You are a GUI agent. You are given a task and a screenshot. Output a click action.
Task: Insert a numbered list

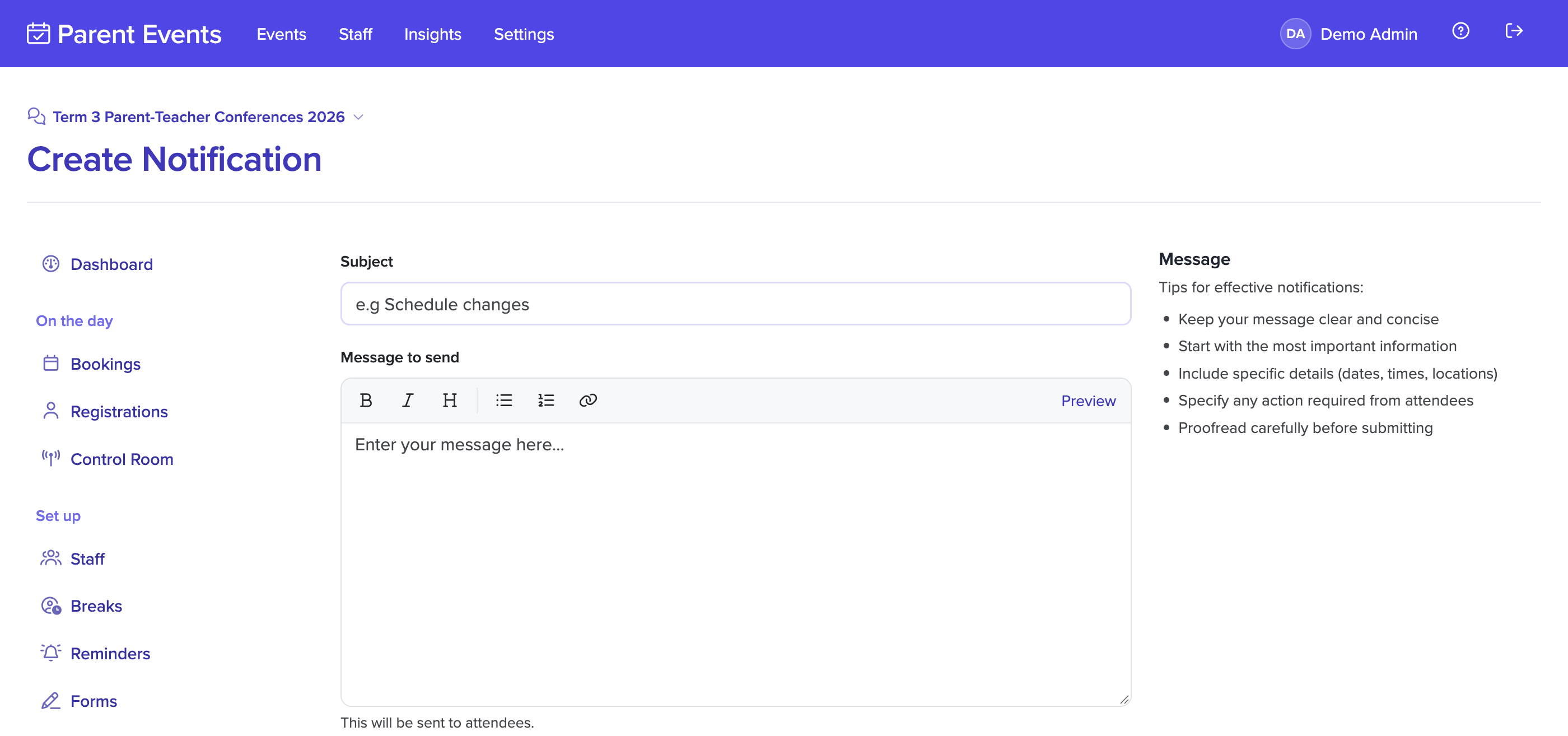point(545,400)
